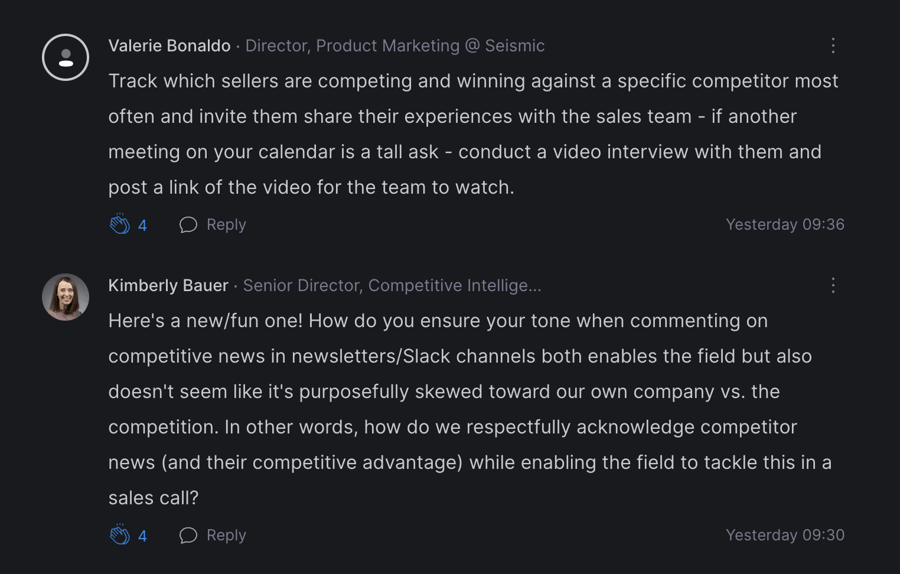900x574 pixels.
Task: Click Valerie Bonaldo's default avatar icon
Action: (x=66, y=57)
